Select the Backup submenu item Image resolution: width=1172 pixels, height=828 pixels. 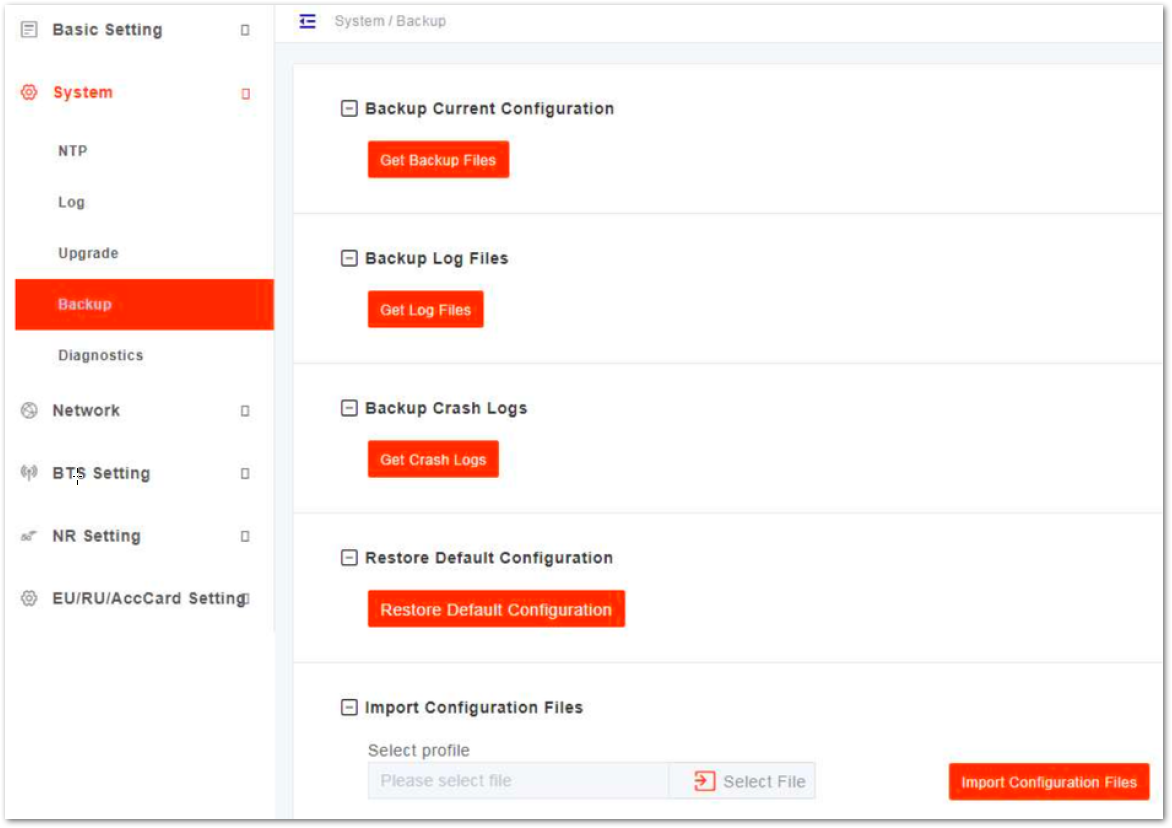click(144, 304)
